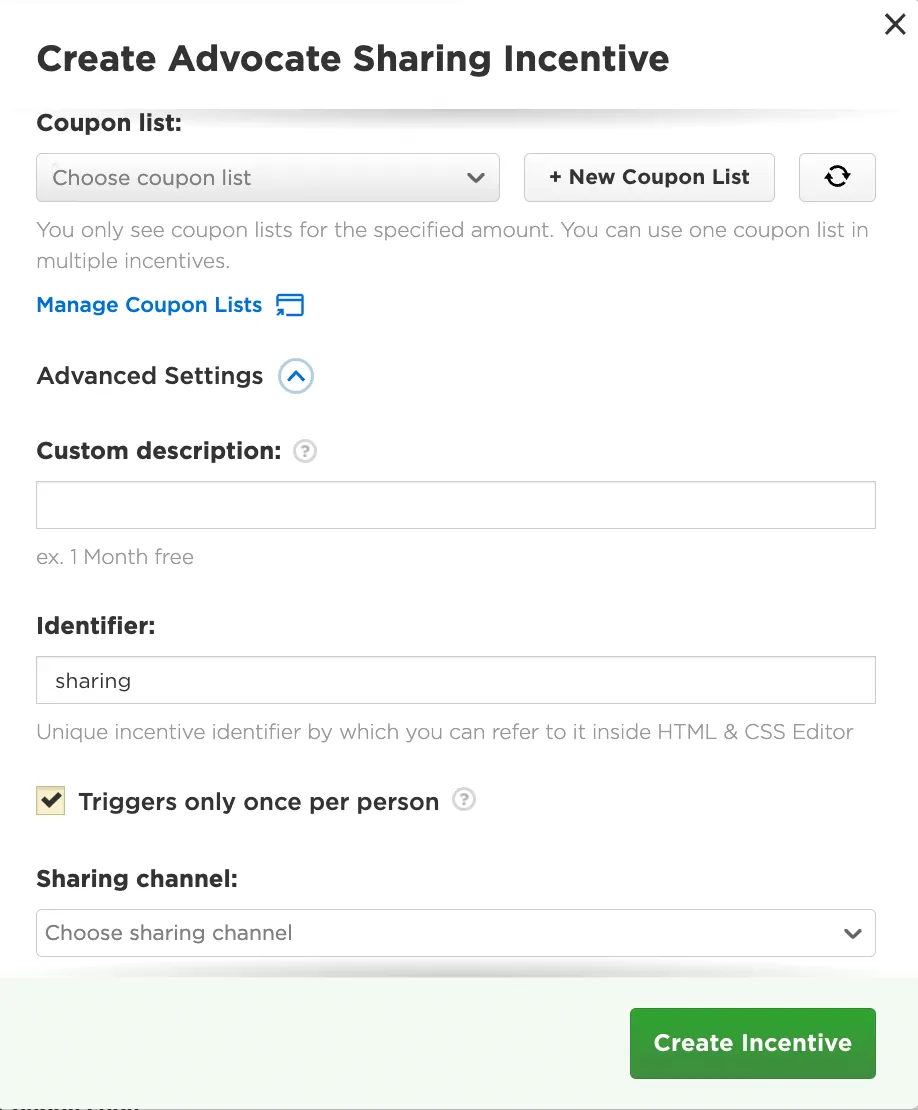Click the Advanced Settings heading text
918x1110 pixels.
pyautogui.click(x=149, y=376)
